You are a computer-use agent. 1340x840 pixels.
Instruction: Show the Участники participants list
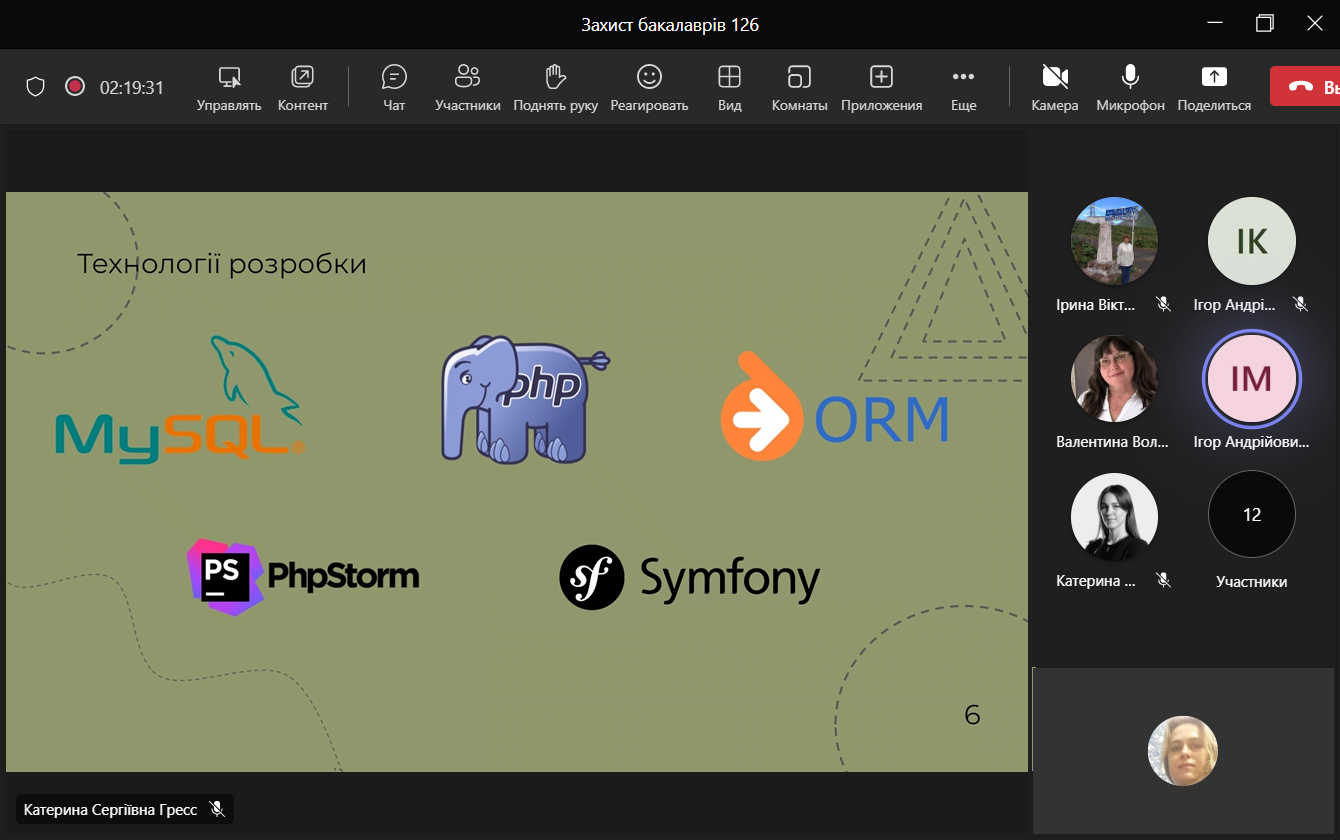[467, 86]
